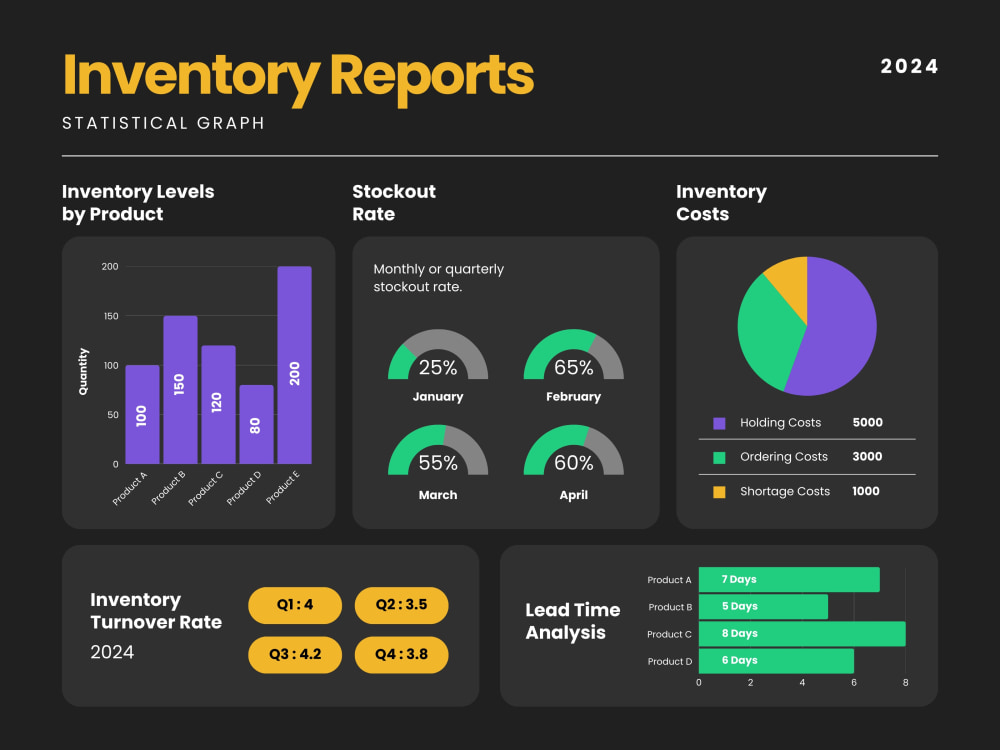This screenshot has width=1000, height=750.
Task: Click the Stockout Rate heading
Action: coord(394,203)
